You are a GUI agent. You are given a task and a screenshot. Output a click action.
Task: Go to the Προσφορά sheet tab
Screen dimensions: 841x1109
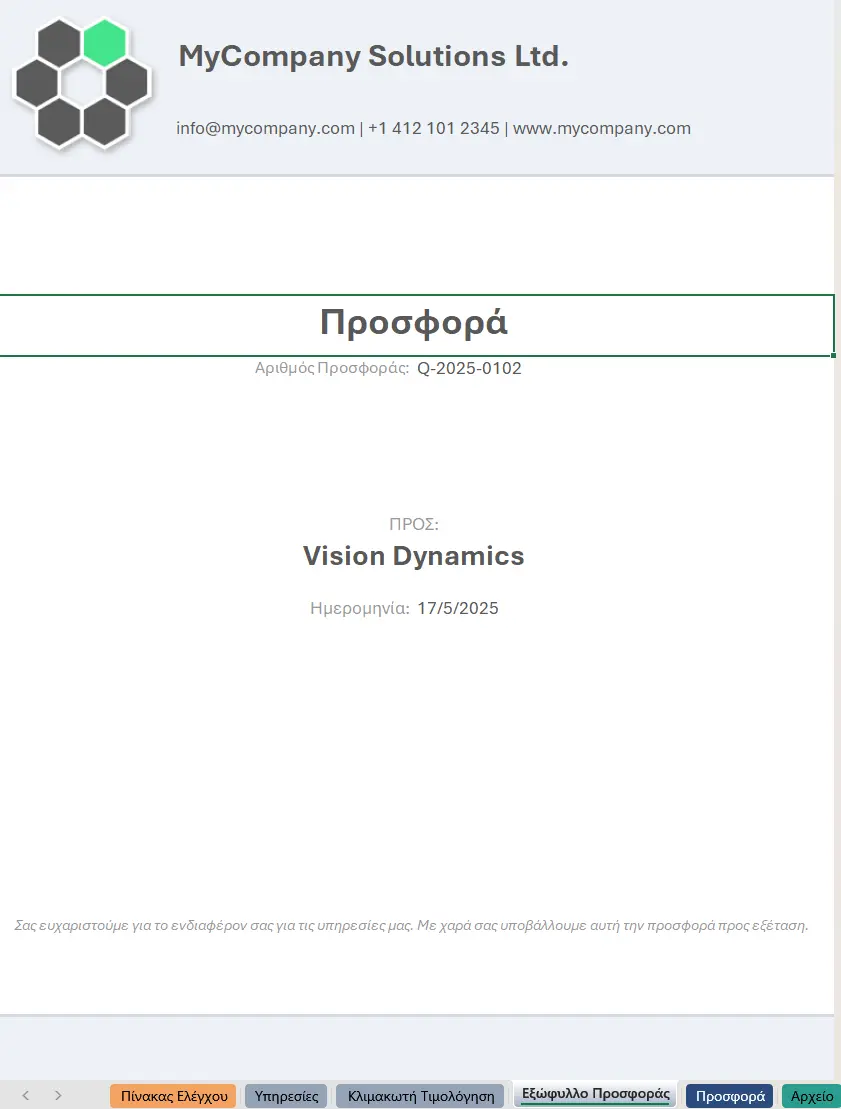[730, 1096]
